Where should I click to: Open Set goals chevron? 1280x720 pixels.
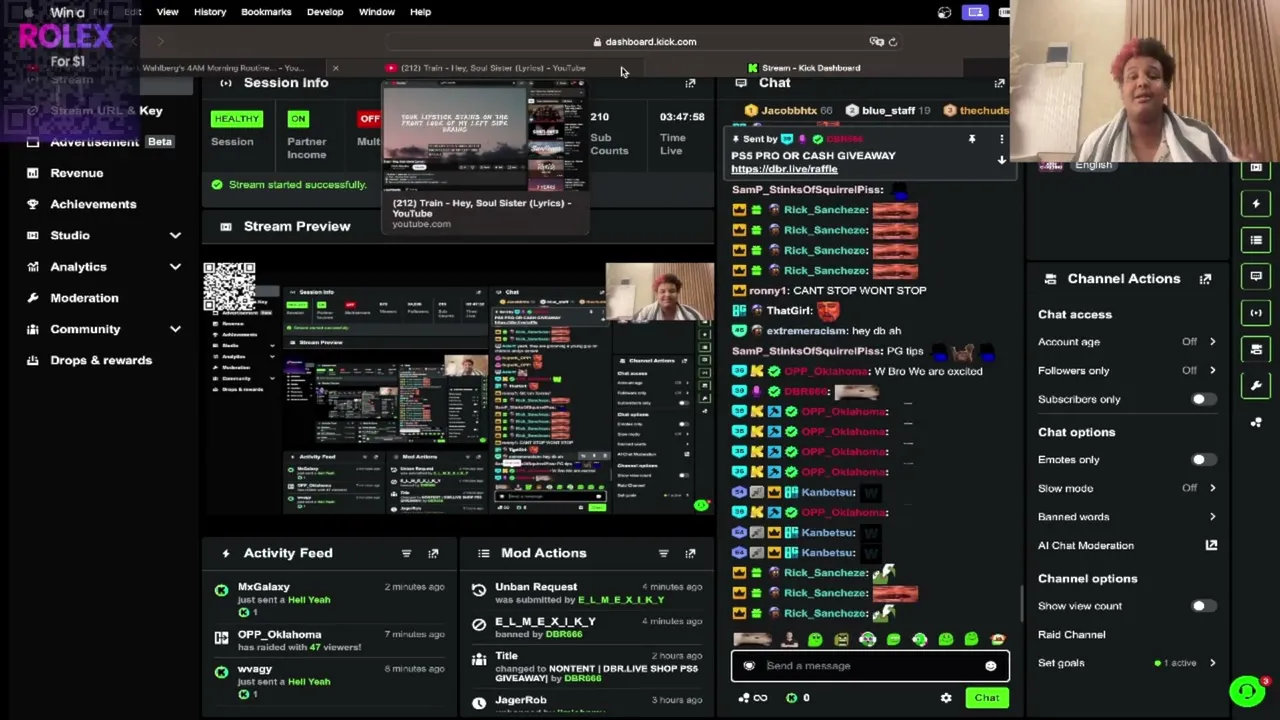click(x=1212, y=663)
